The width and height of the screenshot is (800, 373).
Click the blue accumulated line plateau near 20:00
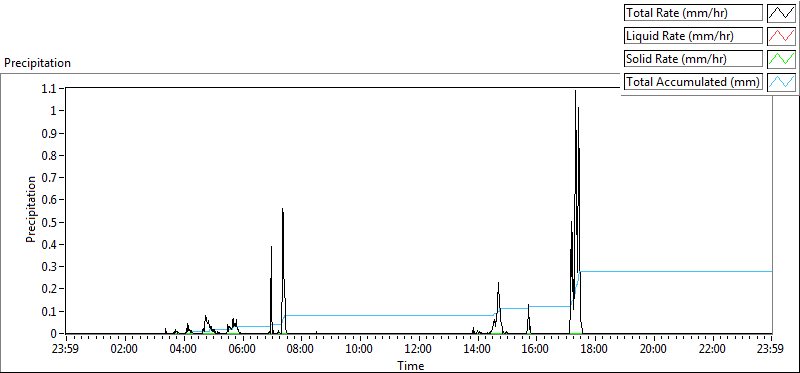pyautogui.click(x=653, y=271)
